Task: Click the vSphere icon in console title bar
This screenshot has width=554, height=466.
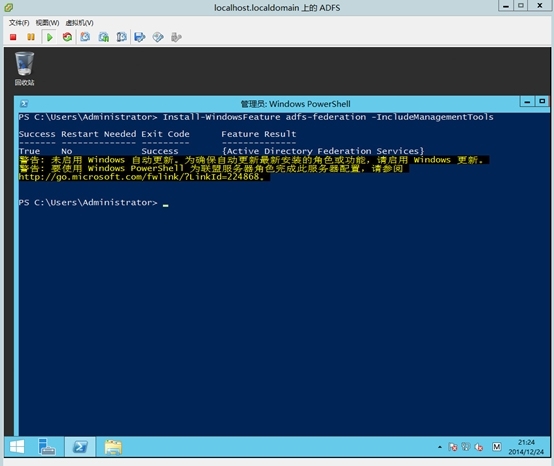Action: 9,7
